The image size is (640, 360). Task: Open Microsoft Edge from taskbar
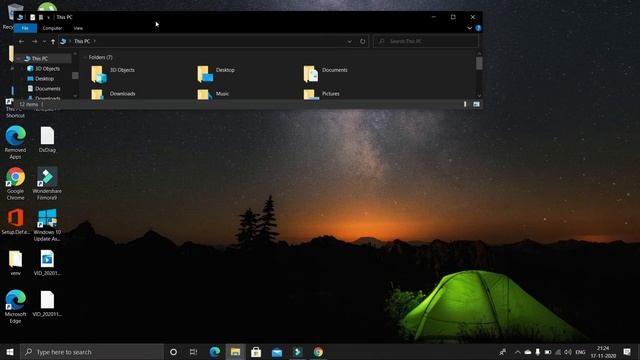pos(215,352)
